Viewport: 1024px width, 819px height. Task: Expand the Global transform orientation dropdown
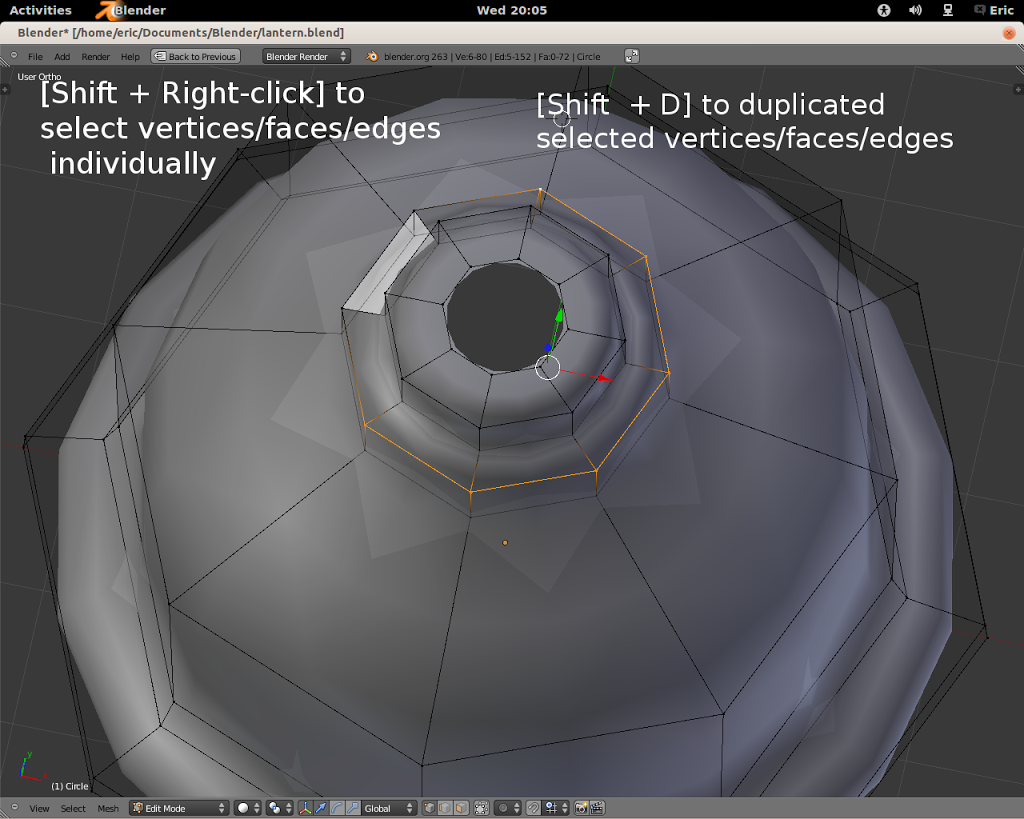(x=388, y=808)
